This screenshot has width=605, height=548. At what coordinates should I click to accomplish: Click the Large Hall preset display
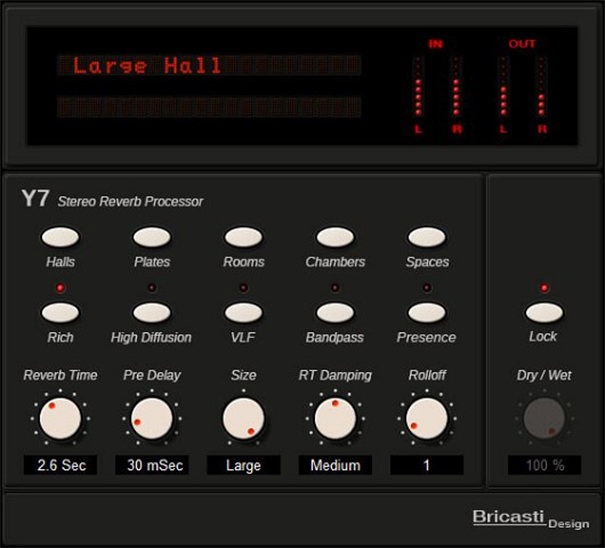coord(148,67)
